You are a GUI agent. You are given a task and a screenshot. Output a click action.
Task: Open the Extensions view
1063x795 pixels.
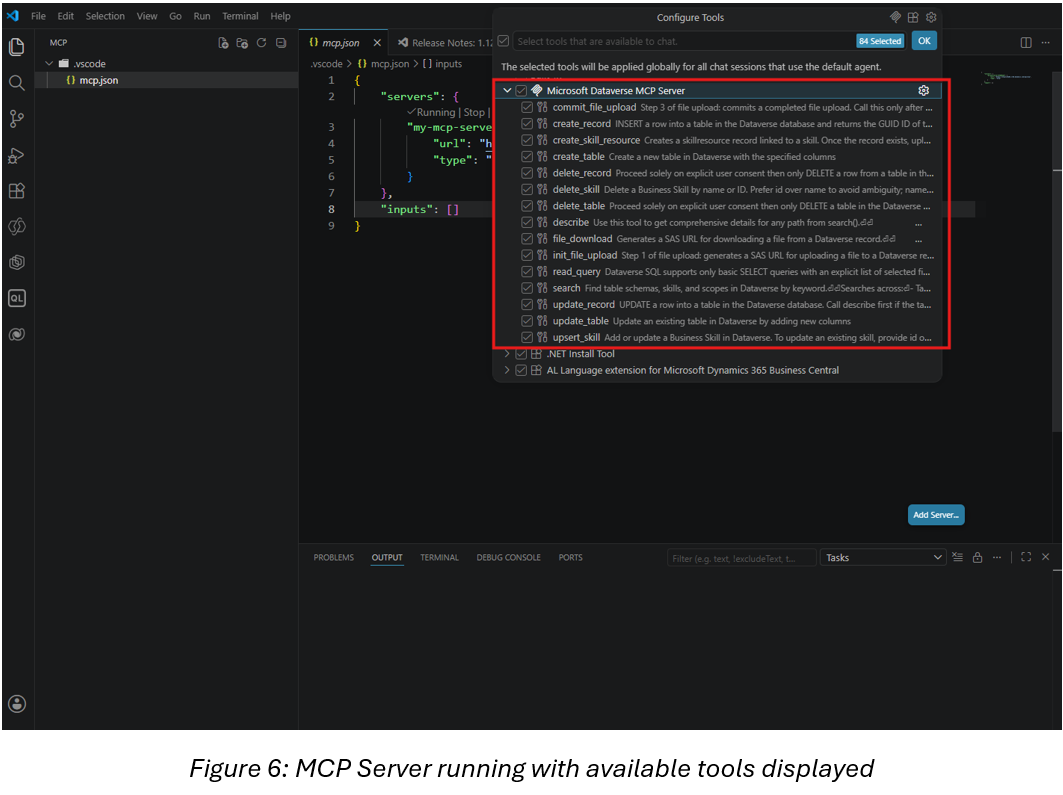tap(16, 190)
